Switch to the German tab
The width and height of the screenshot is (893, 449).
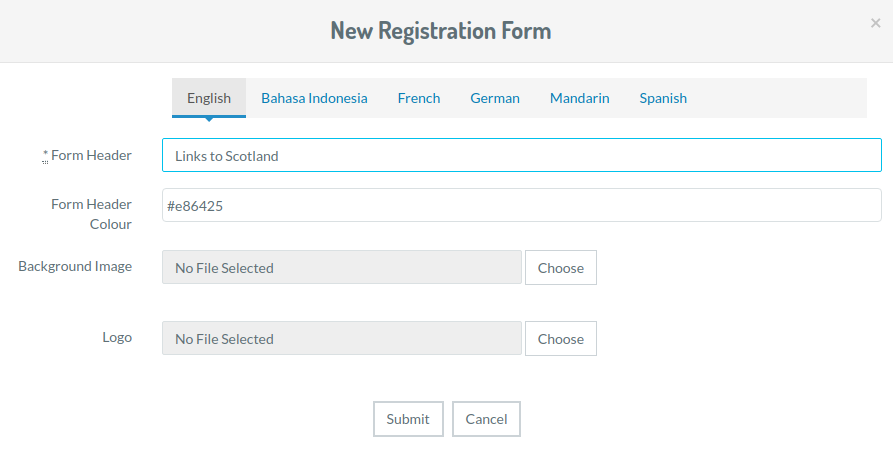(x=495, y=98)
